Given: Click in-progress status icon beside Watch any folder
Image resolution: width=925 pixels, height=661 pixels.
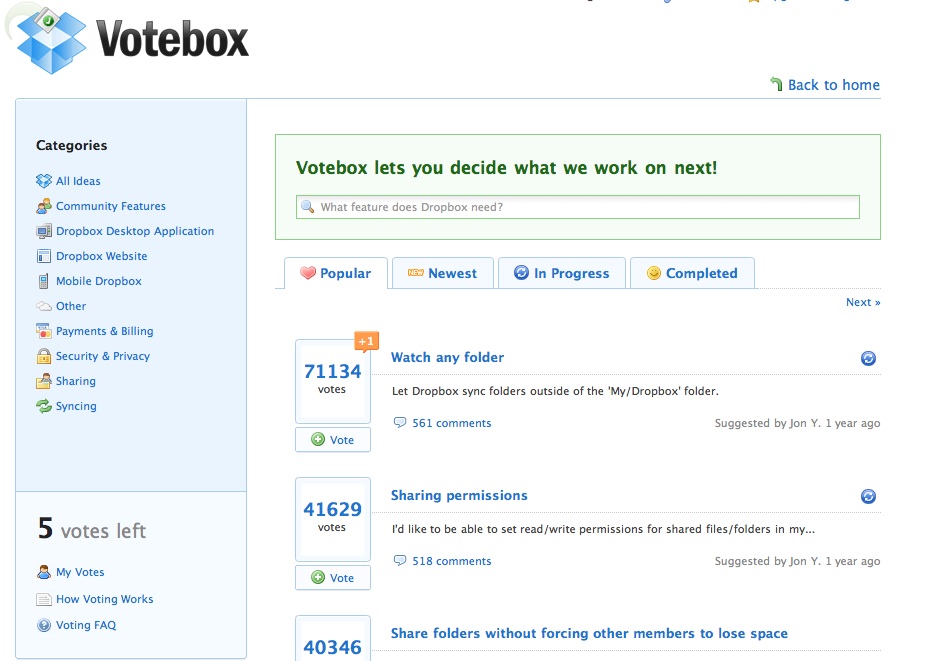Looking at the screenshot, I should point(868,358).
